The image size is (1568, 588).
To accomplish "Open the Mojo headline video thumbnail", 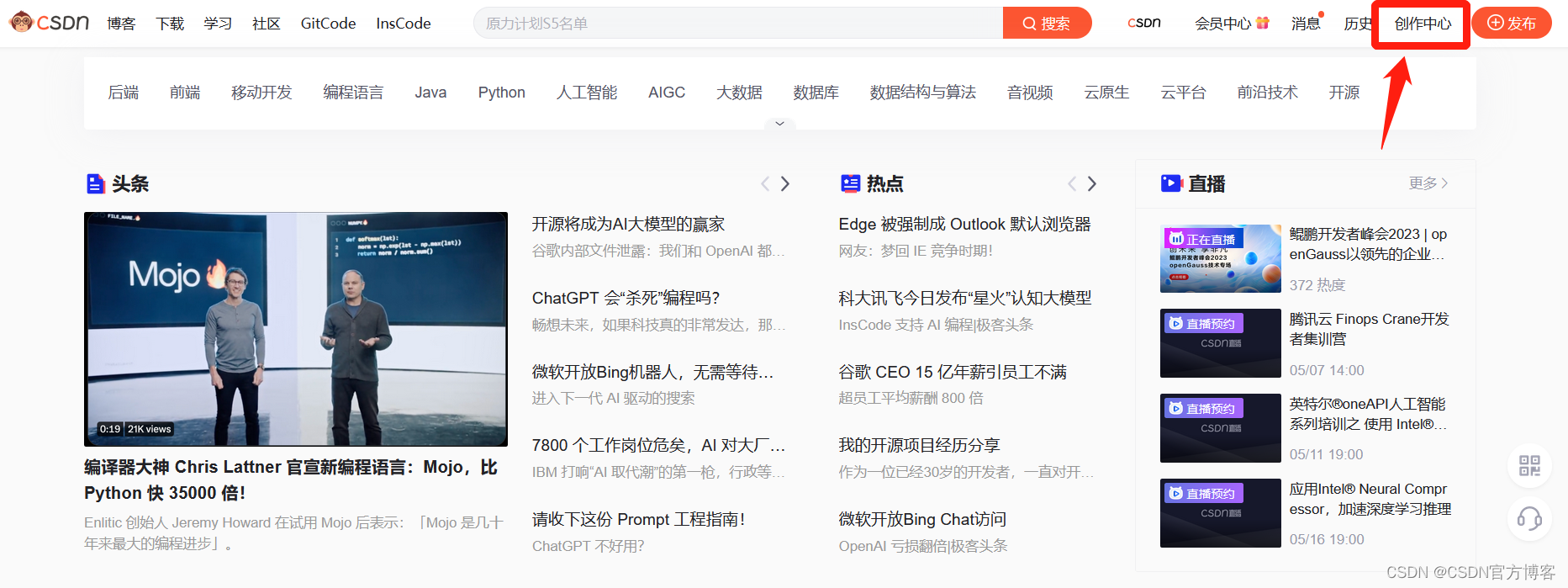I will point(296,329).
